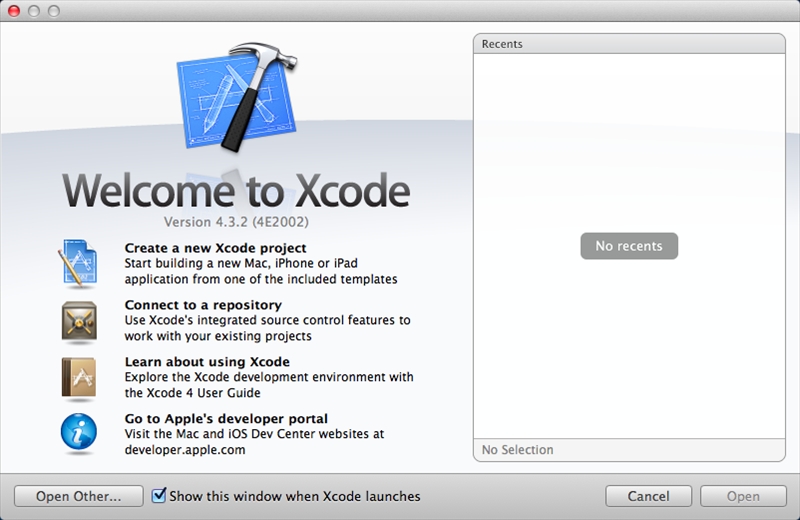
Task: Close the window with the red button
Action: (x=14, y=11)
